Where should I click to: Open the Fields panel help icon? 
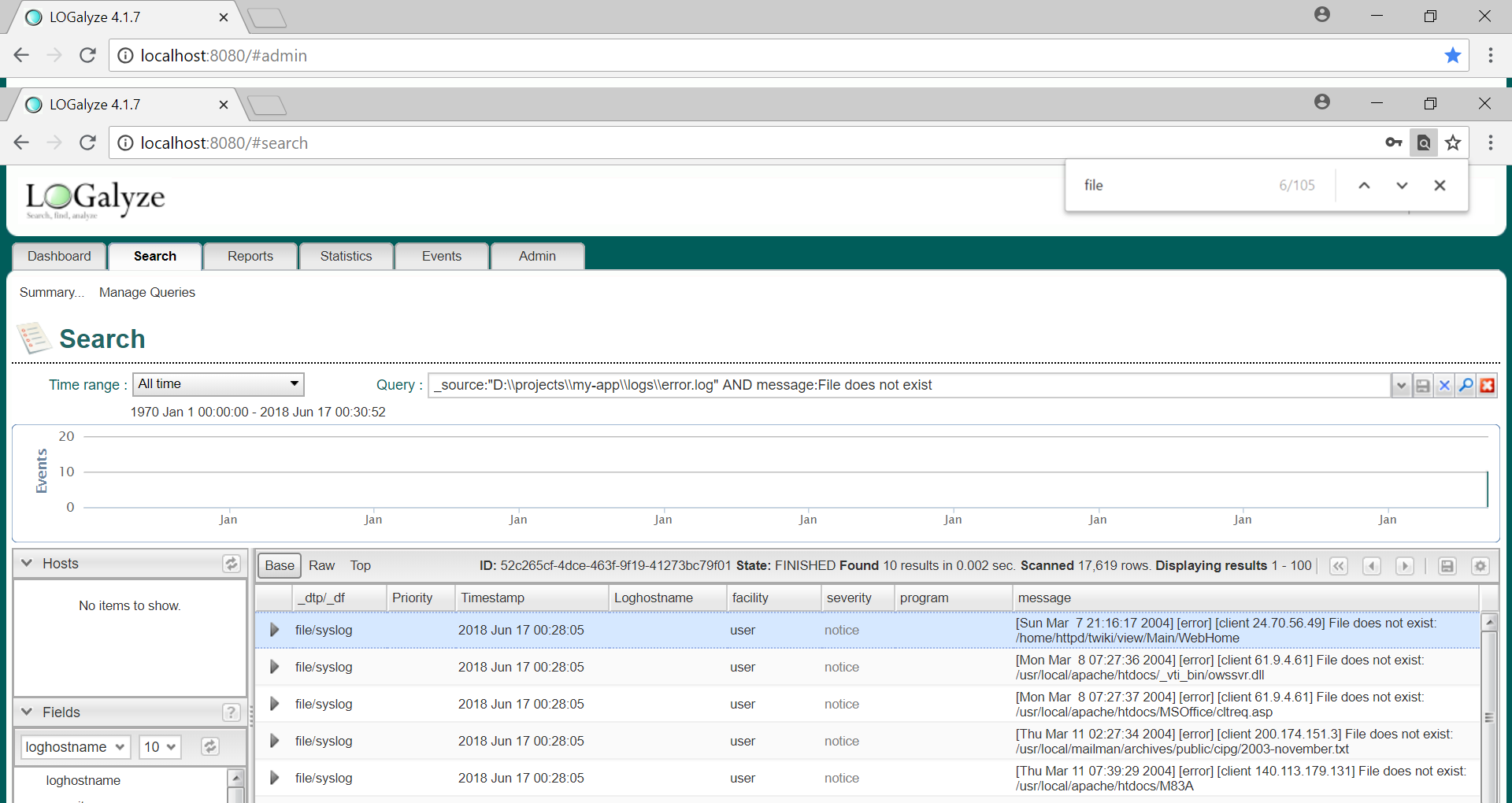[x=231, y=712]
